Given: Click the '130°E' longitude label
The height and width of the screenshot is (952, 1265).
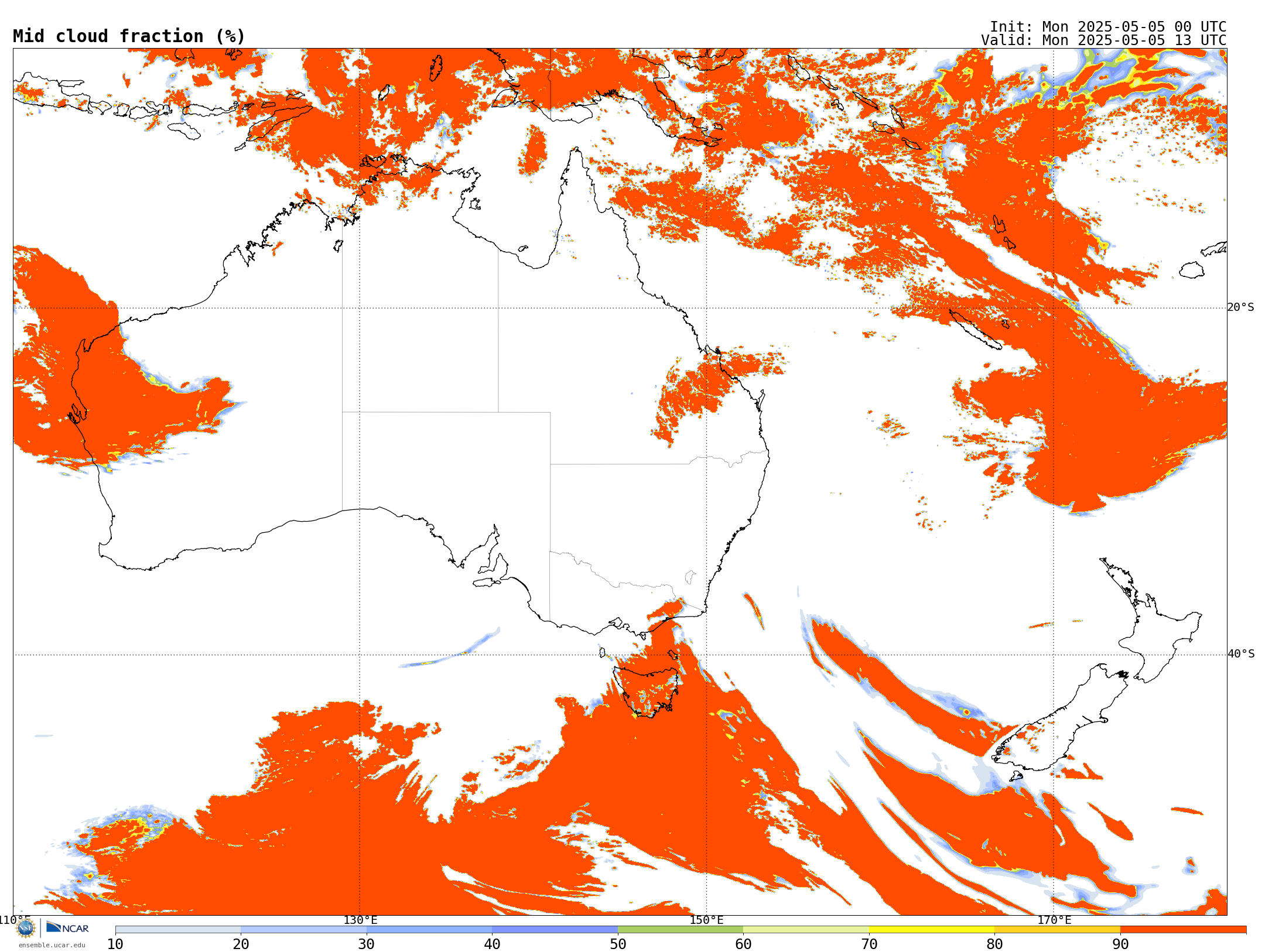Looking at the screenshot, I should pyautogui.click(x=360, y=920).
